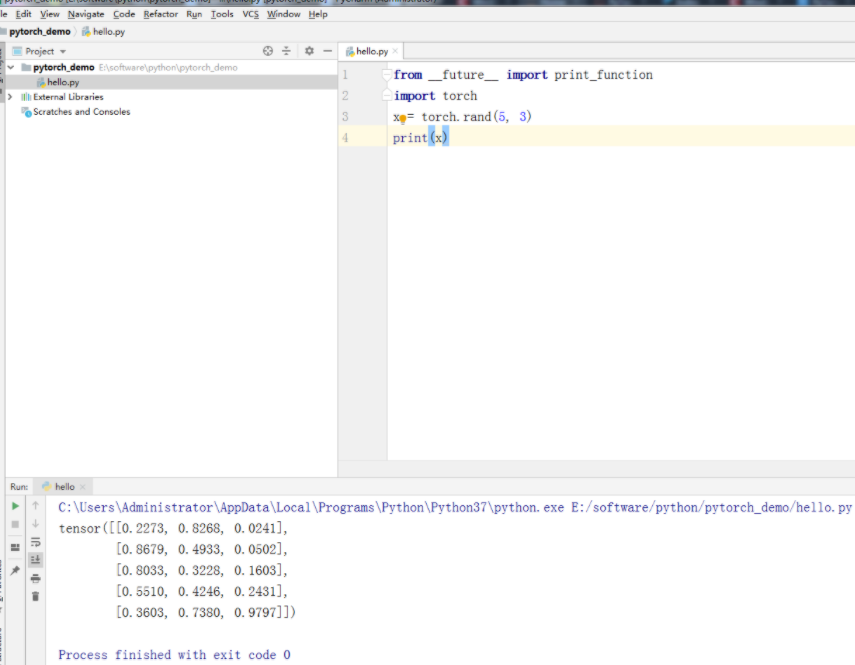Click the Collapse All icon in Project panel

point(286,51)
